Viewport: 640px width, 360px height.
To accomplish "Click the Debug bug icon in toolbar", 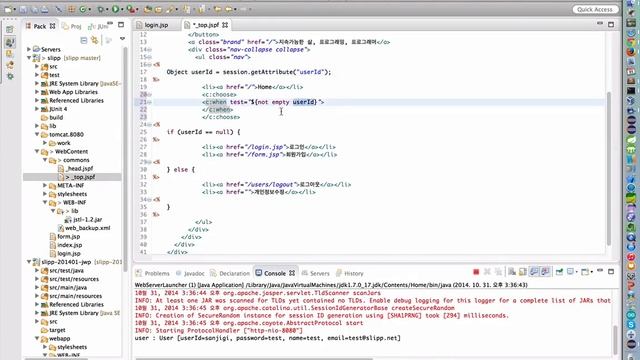I will click(100, 9).
